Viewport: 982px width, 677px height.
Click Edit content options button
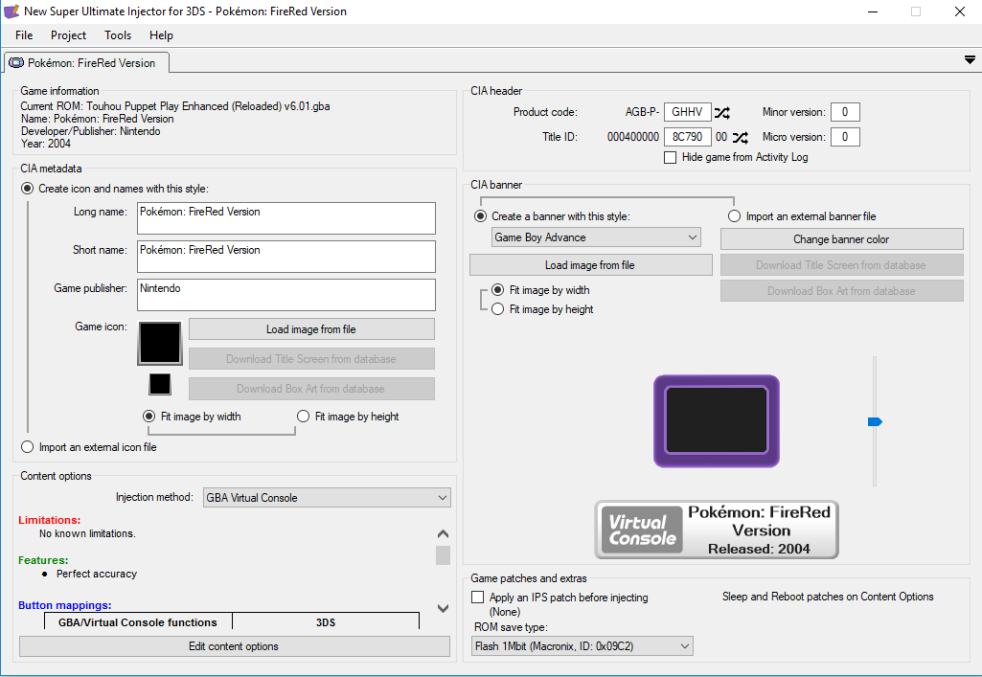pyautogui.click(x=234, y=646)
